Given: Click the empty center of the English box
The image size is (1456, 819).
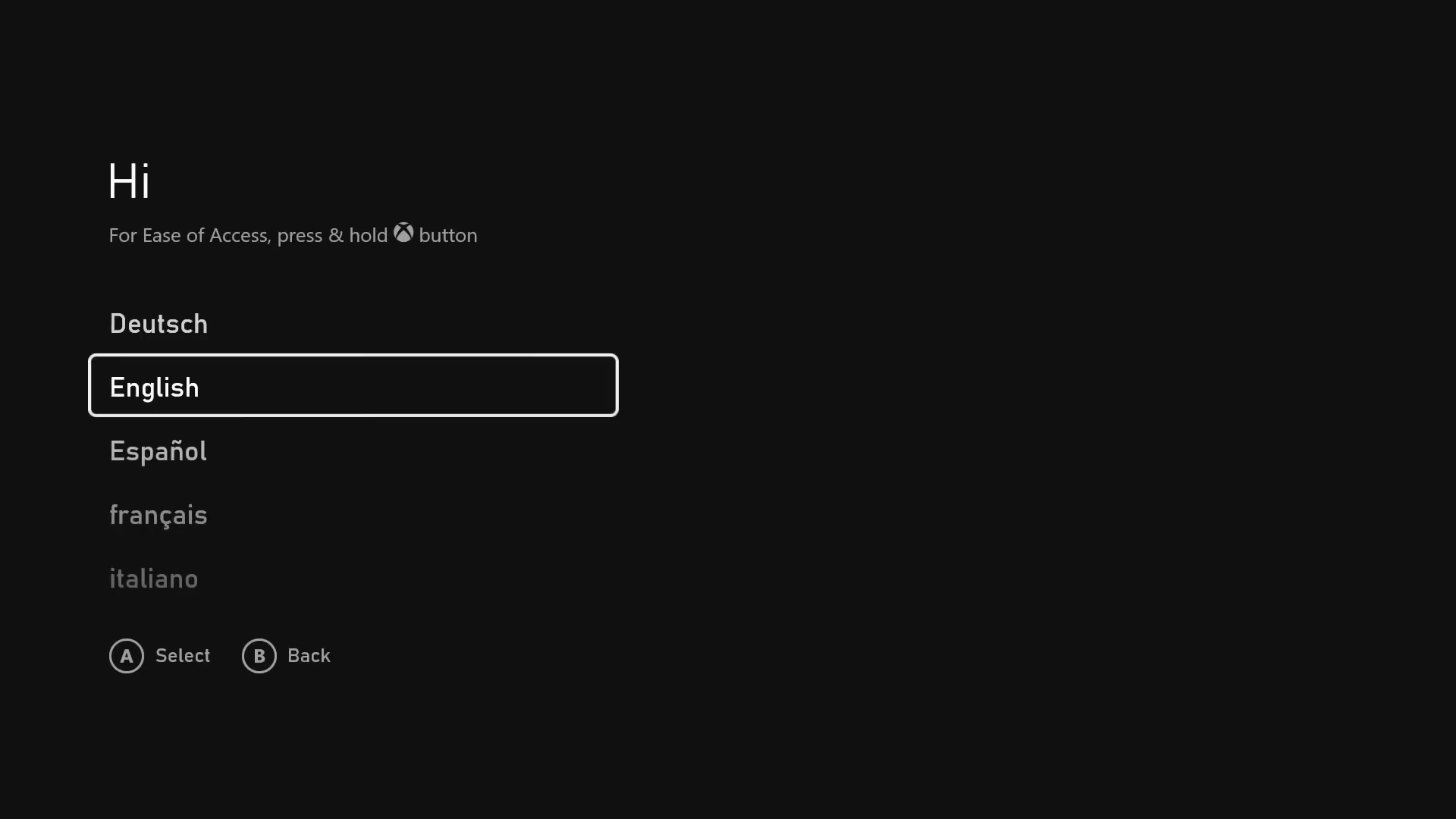Looking at the screenshot, I should click(x=408, y=385).
